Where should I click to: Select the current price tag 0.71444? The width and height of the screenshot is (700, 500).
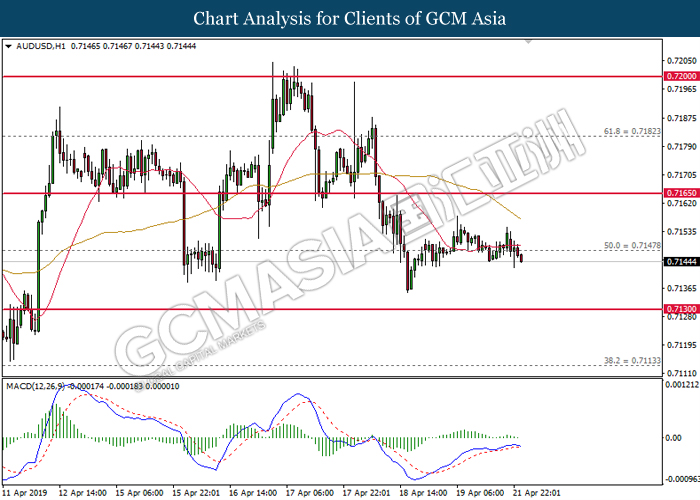point(682,262)
